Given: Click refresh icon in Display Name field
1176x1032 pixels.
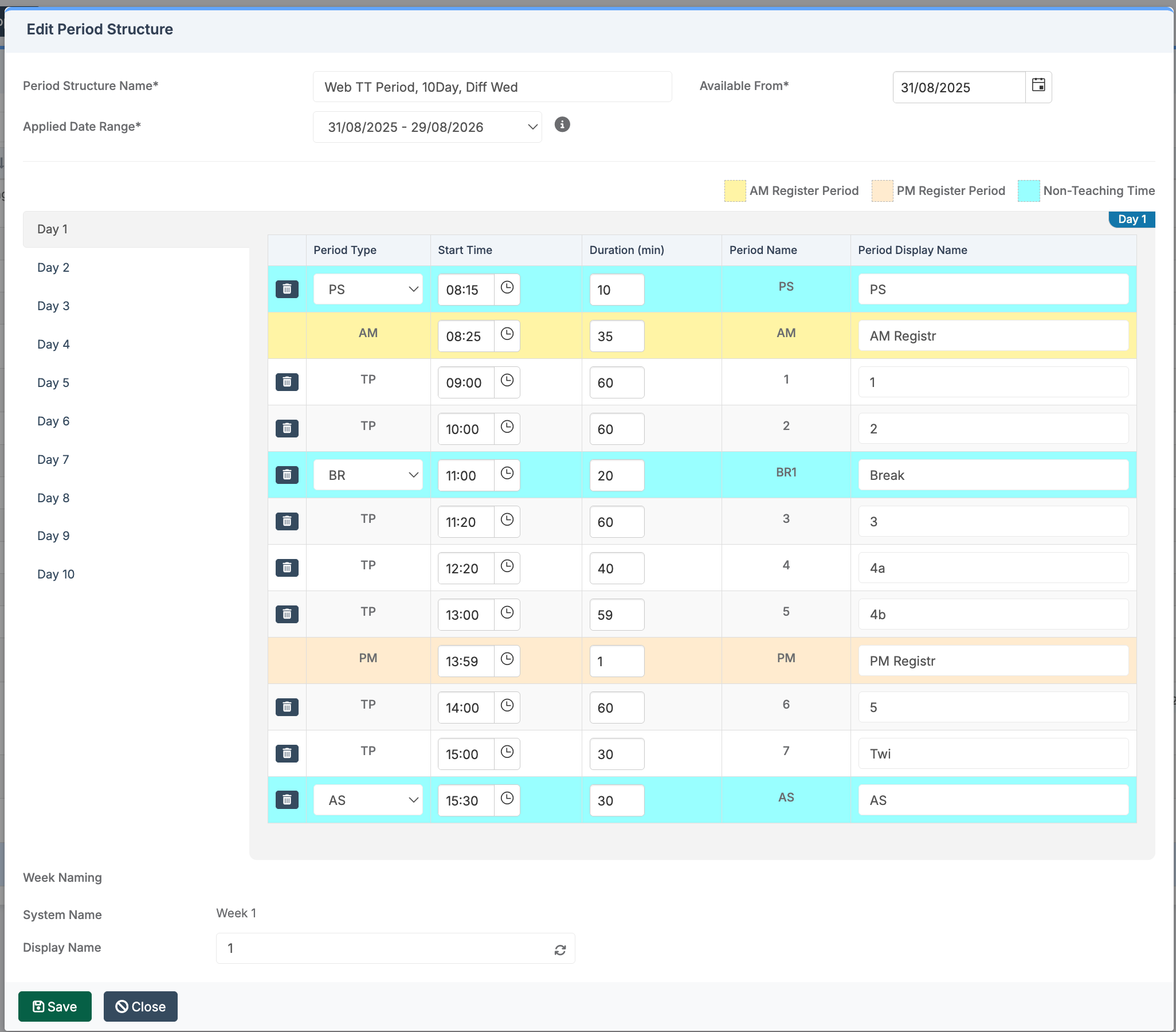Looking at the screenshot, I should click(560, 949).
